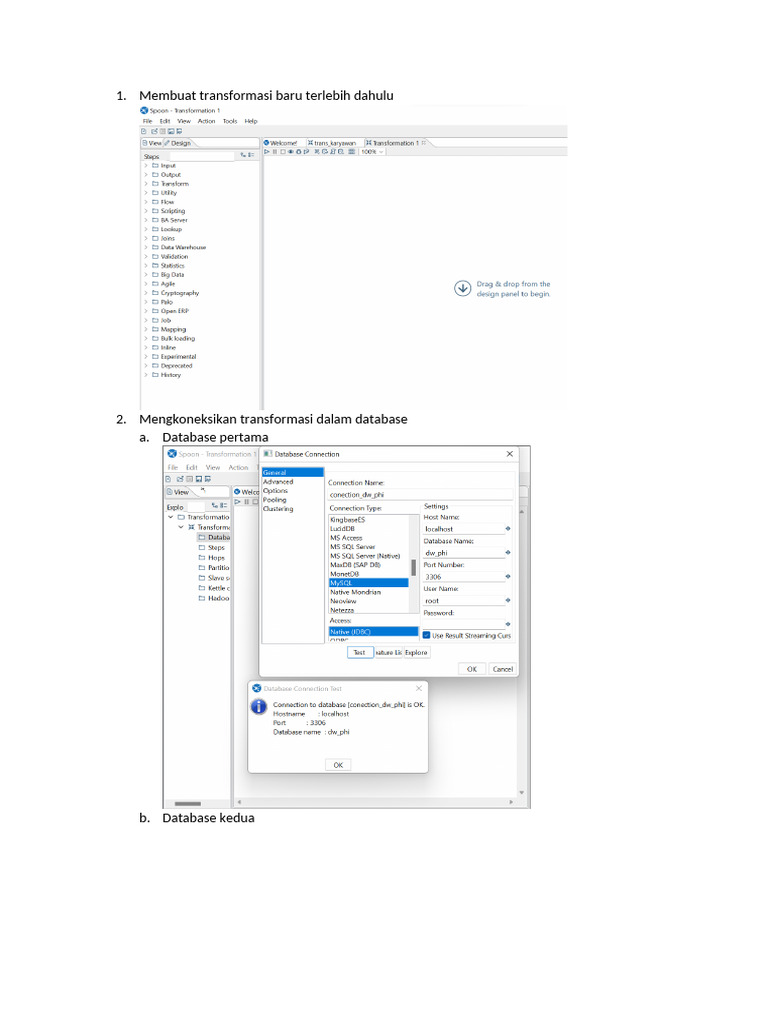The height and width of the screenshot is (1024, 768).
Task: Select MySQL in Connection Type list
Action: [x=368, y=583]
